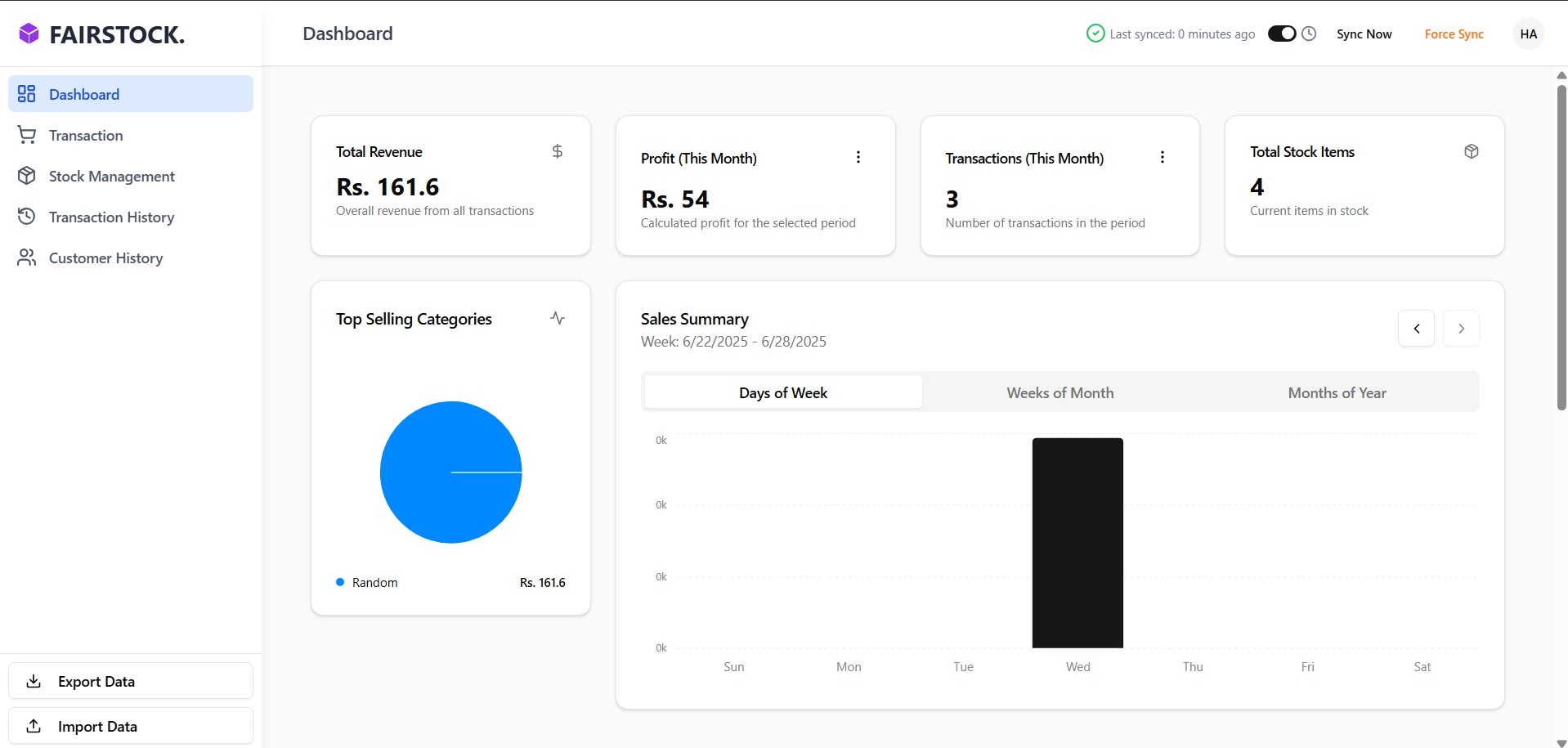1568x748 pixels.
Task: Click the dollar icon on Total Revenue card
Action: [558, 151]
